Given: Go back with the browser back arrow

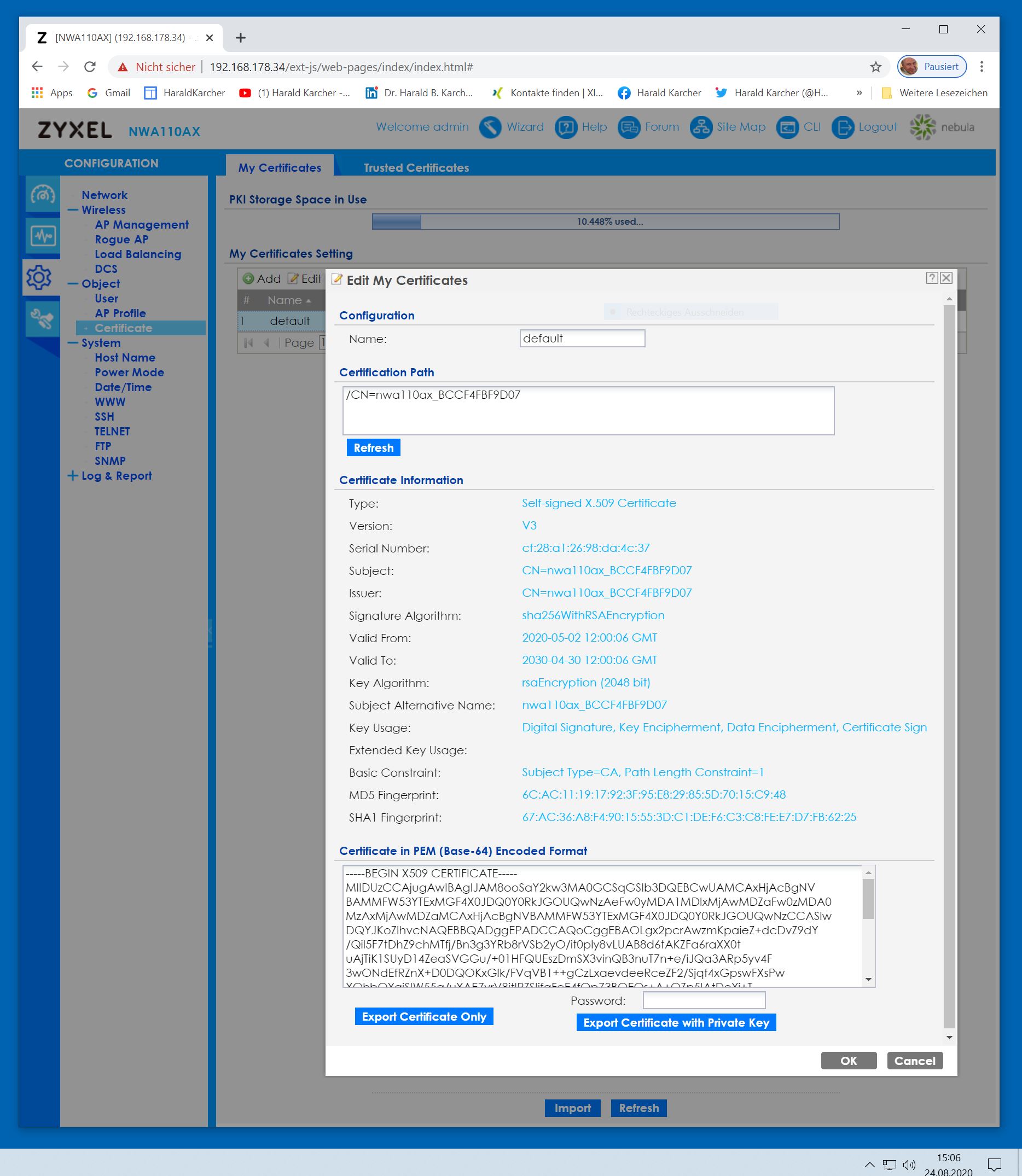Looking at the screenshot, I should (37, 67).
